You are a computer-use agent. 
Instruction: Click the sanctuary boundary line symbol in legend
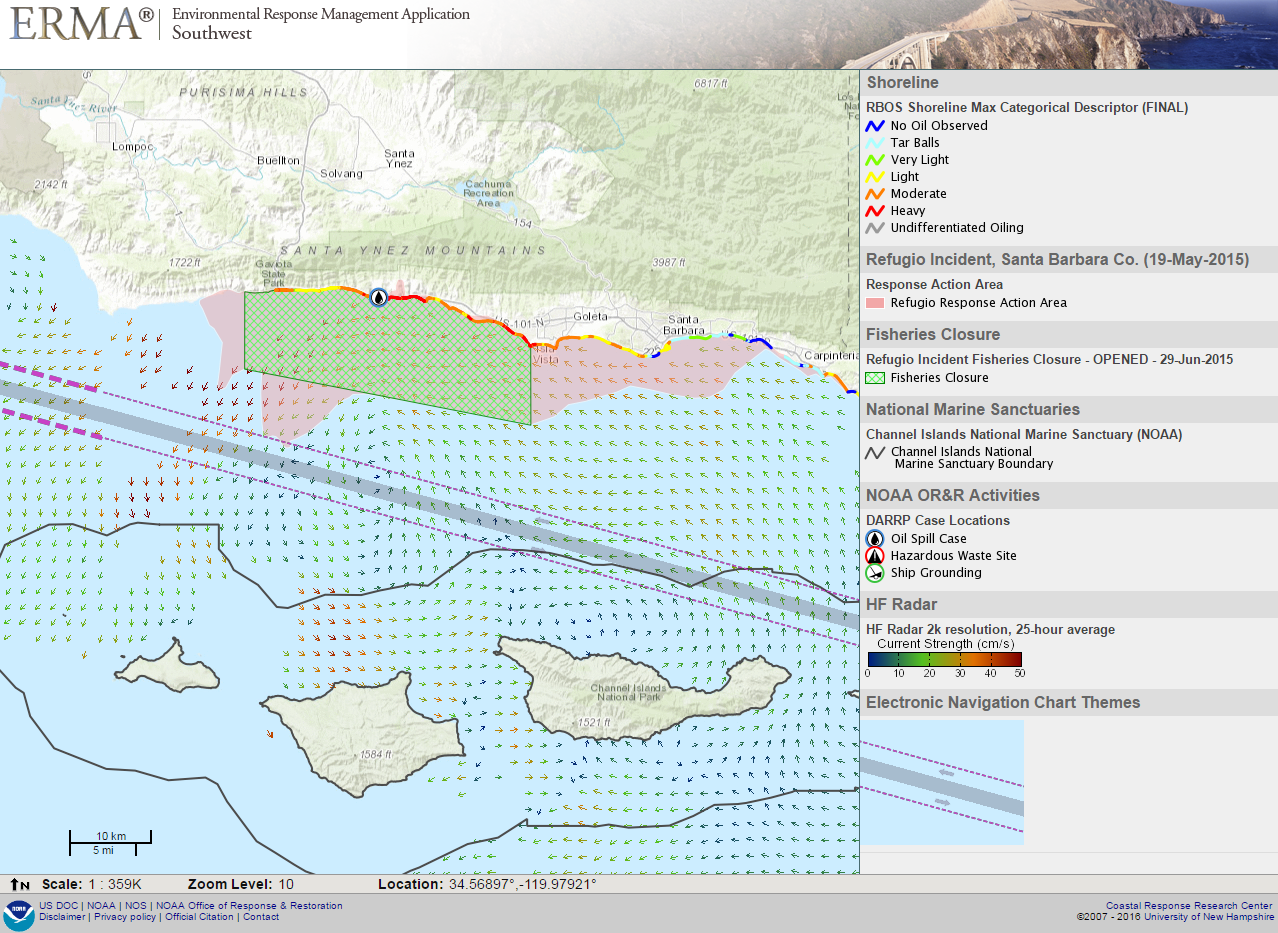[875, 452]
